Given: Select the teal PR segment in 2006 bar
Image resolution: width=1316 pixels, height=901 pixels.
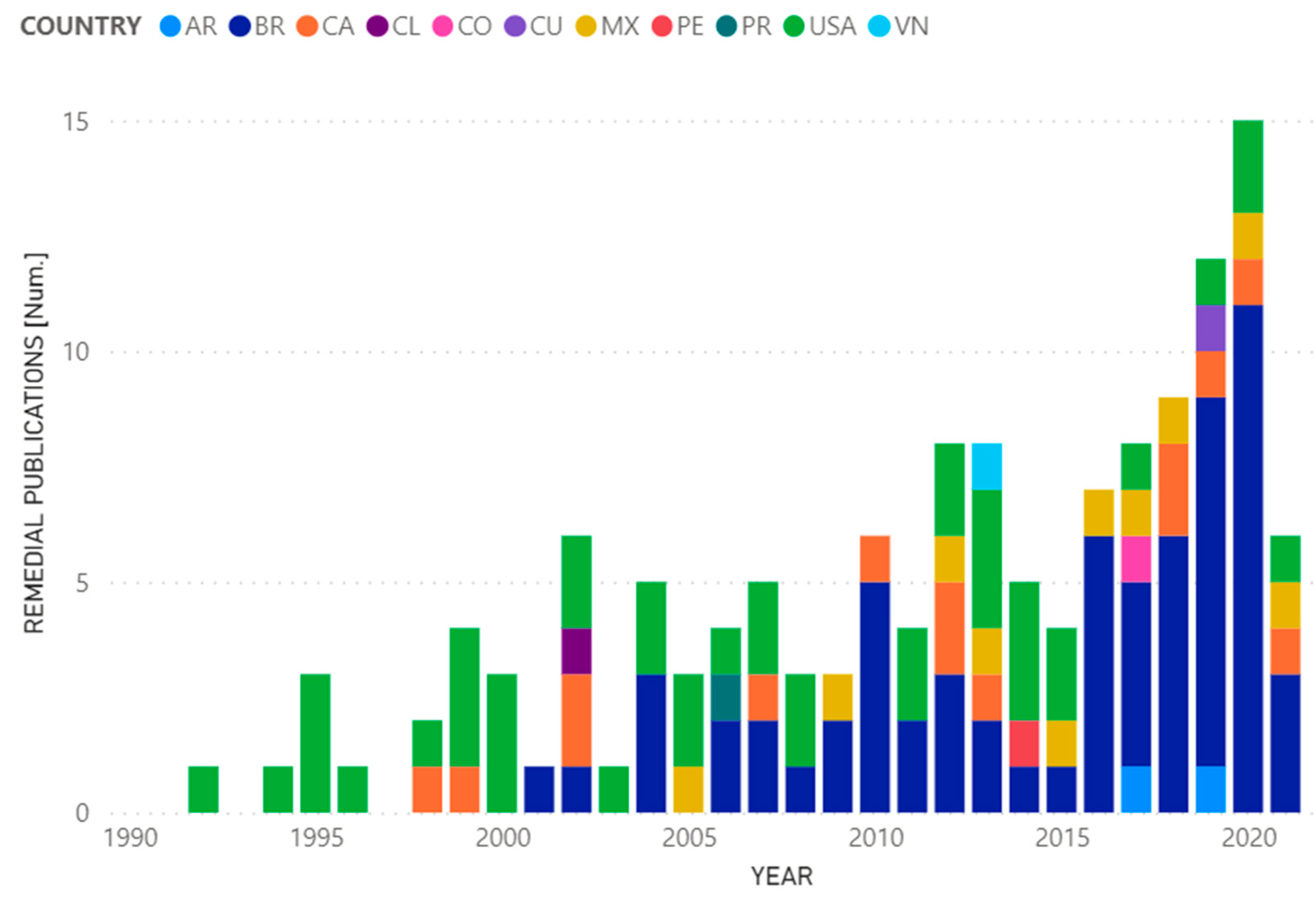Looking at the screenshot, I should pos(725,697).
